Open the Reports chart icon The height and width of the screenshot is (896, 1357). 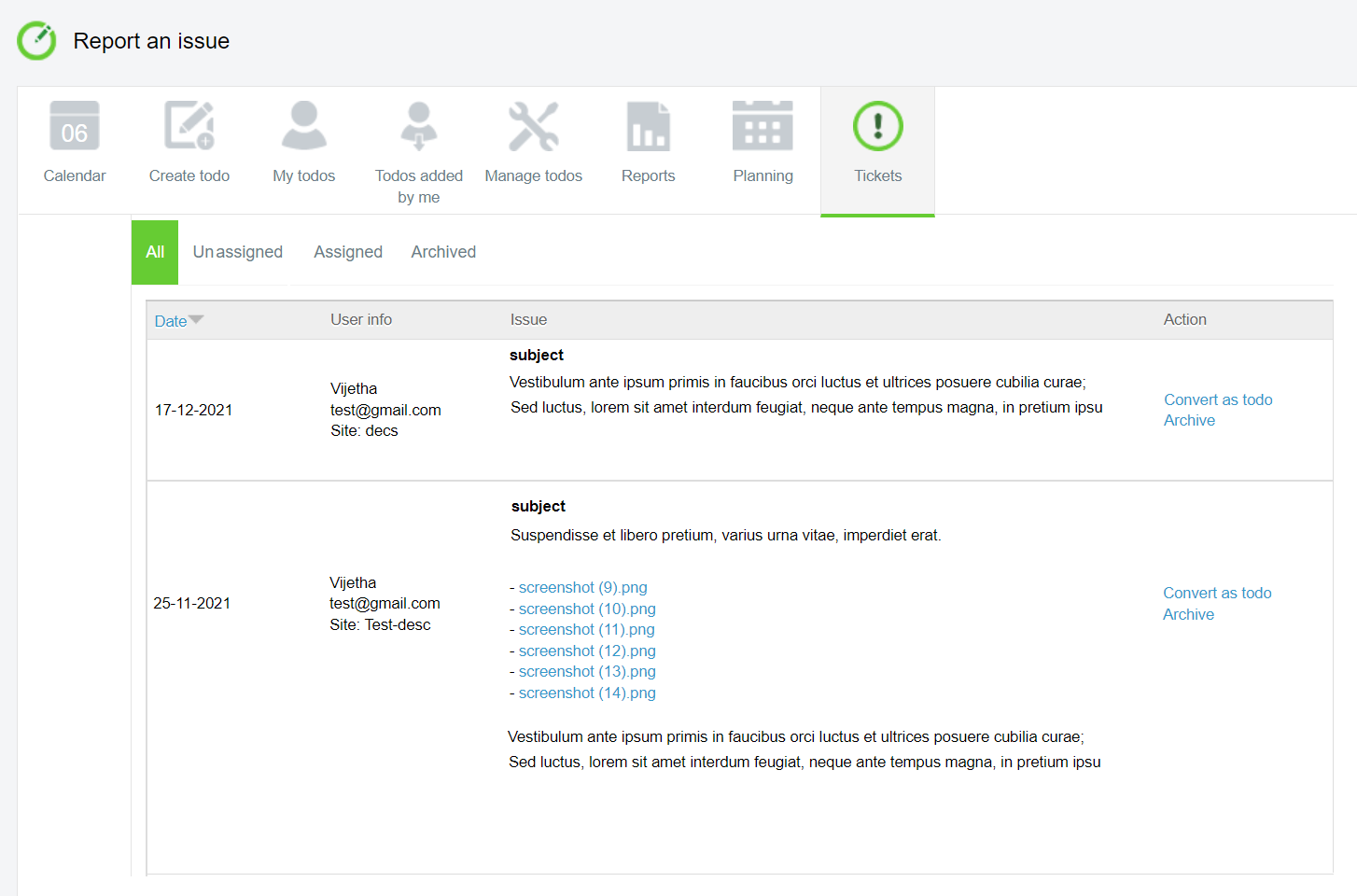pyautogui.click(x=649, y=126)
